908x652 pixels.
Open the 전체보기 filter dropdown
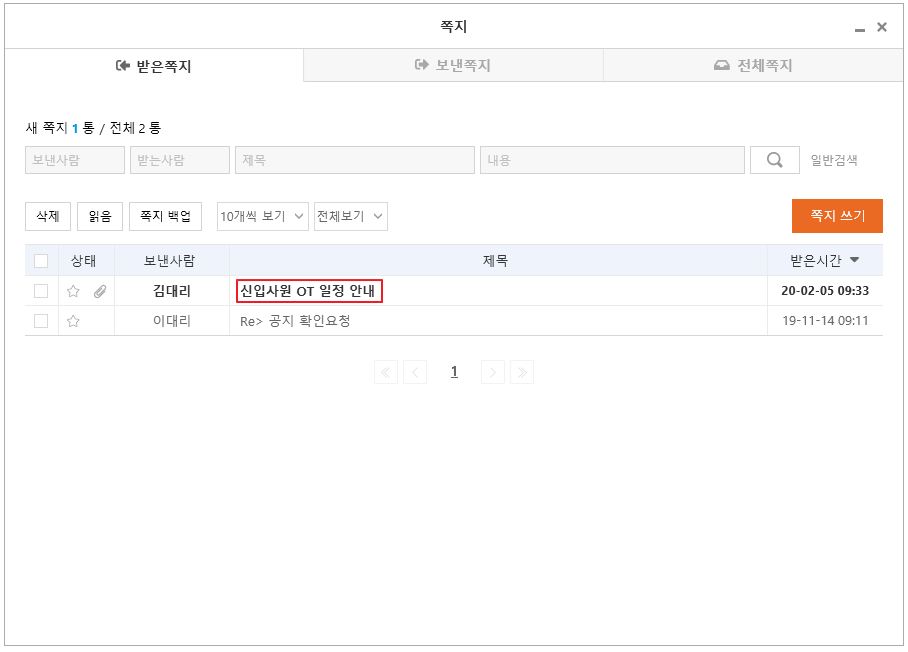pos(350,216)
